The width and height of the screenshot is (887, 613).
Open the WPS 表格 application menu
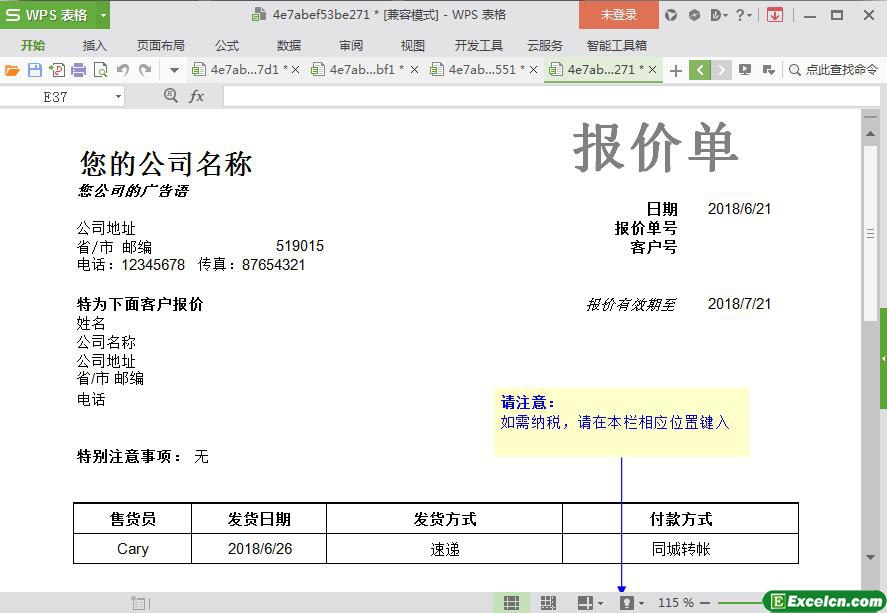(55, 15)
